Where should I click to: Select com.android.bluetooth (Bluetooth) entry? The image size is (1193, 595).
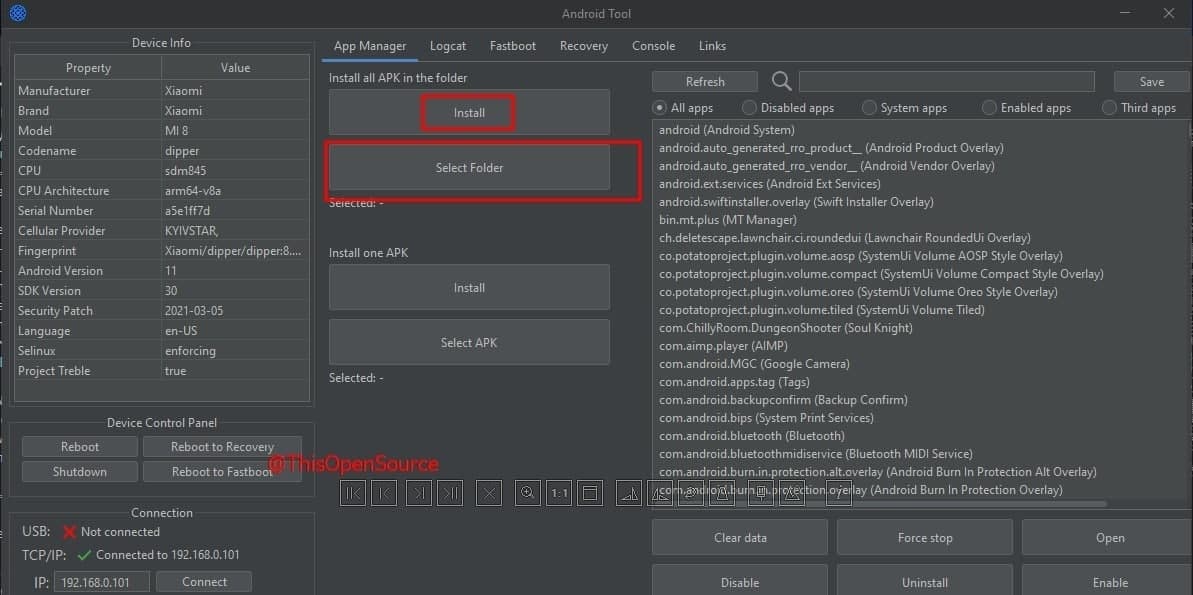(752, 436)
